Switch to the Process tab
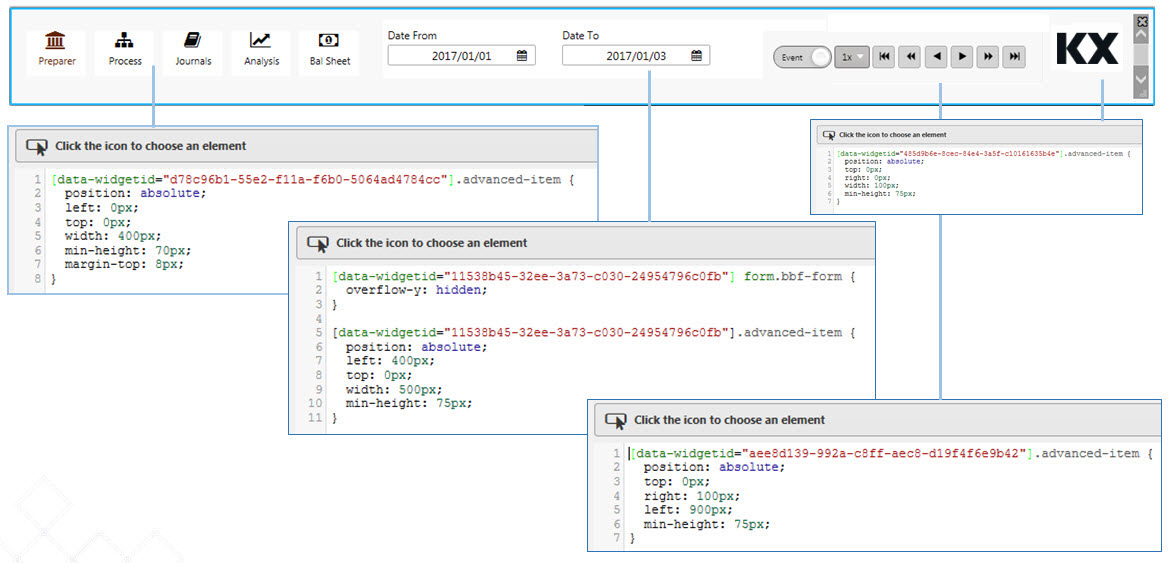The height and width of the screenshot is (563, 1168). point(125,50)
